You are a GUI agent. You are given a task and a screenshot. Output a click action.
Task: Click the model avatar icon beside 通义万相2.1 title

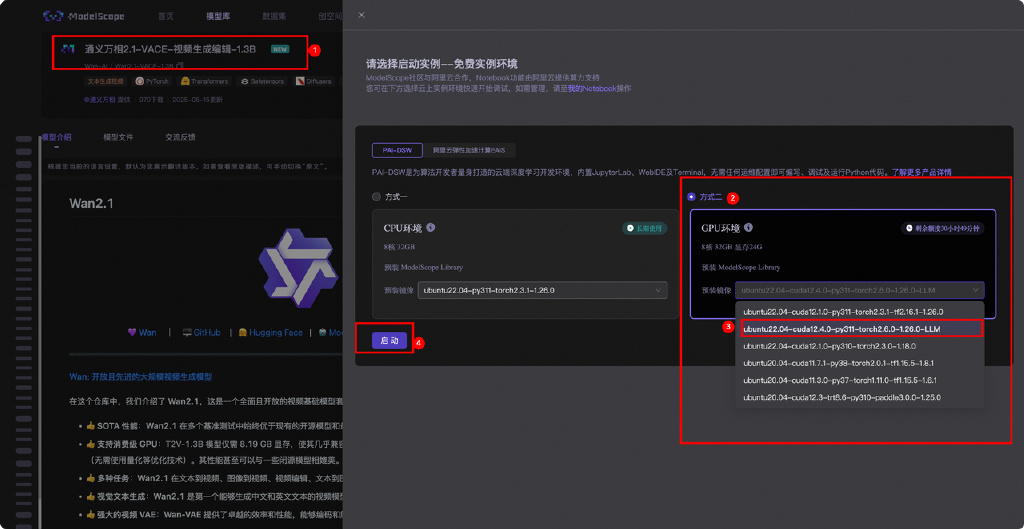(x=68, y=49)
